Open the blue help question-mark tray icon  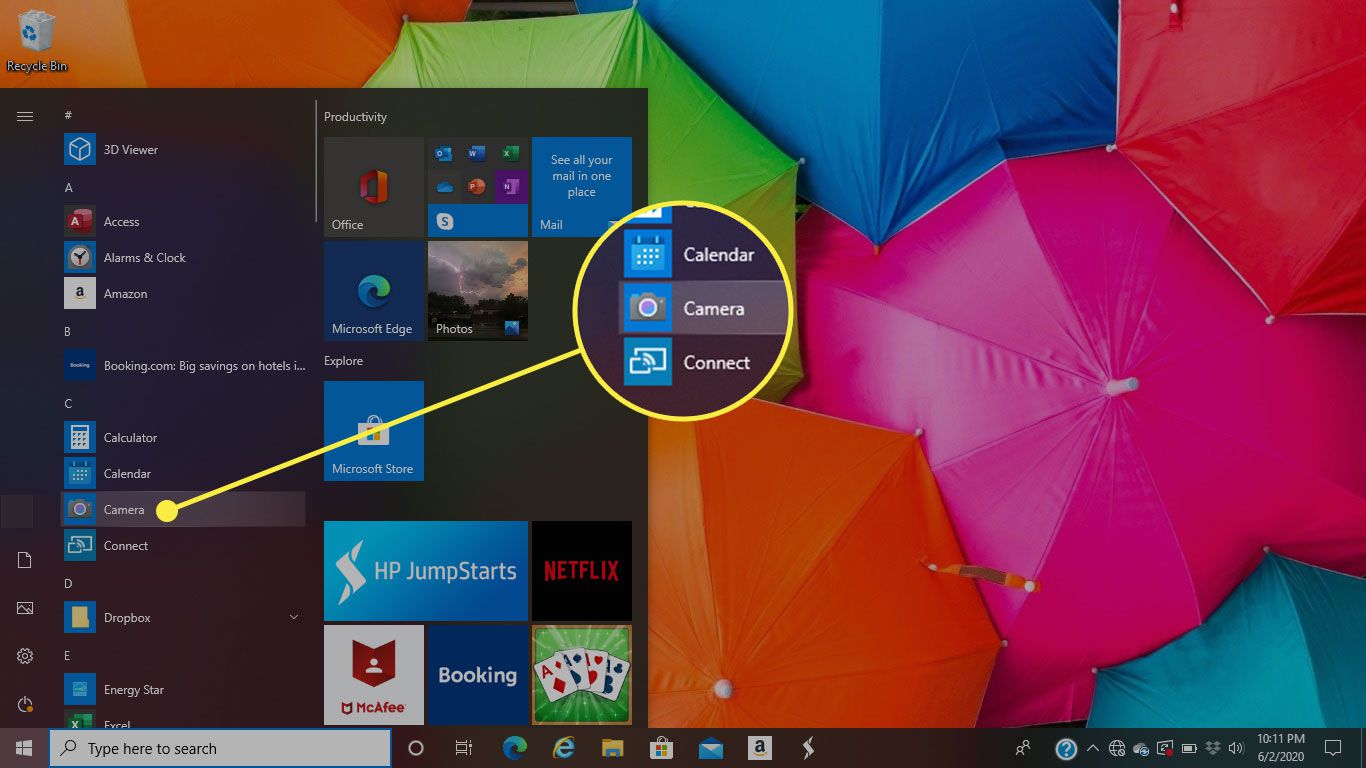pyautogui.click(x=1066, y=748)
